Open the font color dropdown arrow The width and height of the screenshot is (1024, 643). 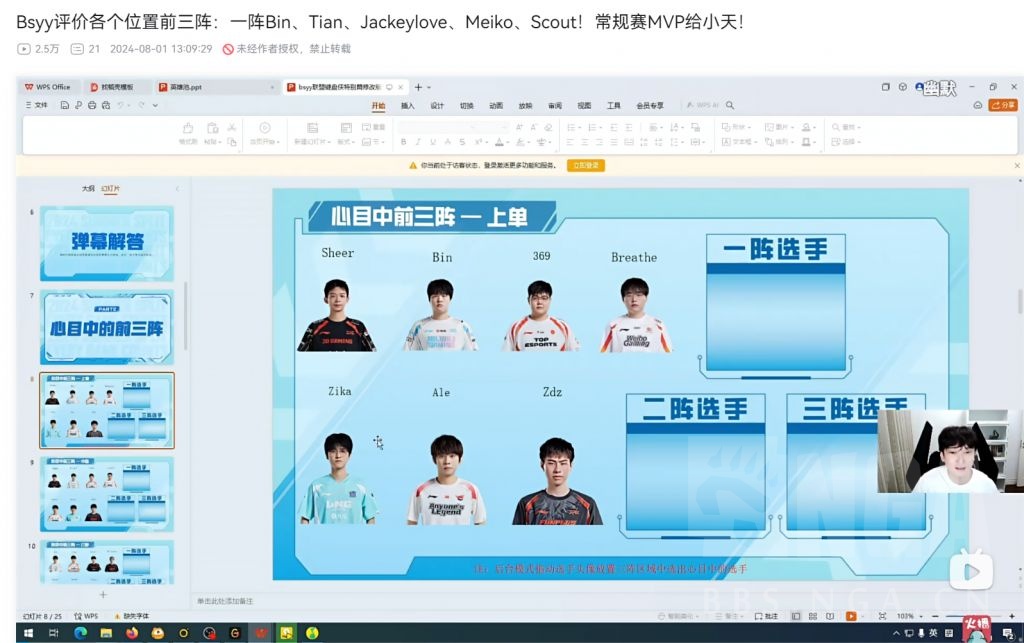pyautogui.click(x=507, y=141)
